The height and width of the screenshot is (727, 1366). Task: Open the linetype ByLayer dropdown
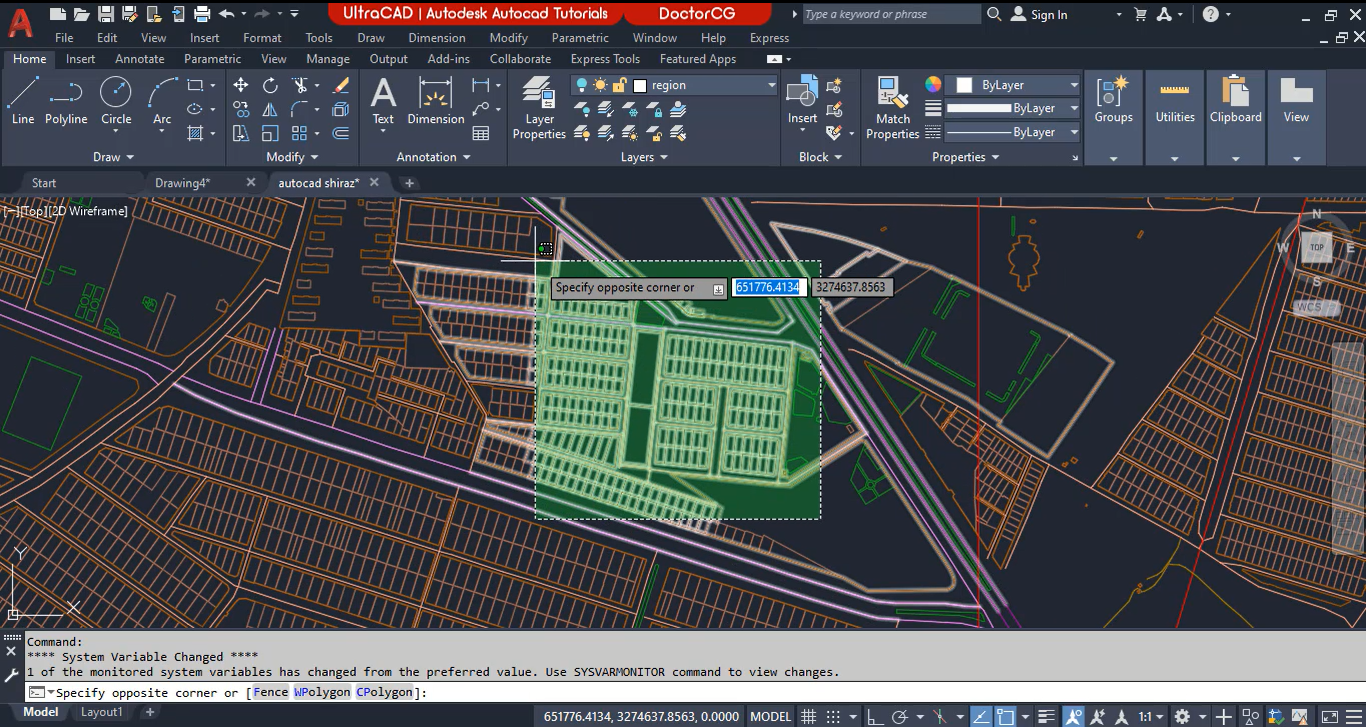pyautogui.click(x=1014, y=132)
